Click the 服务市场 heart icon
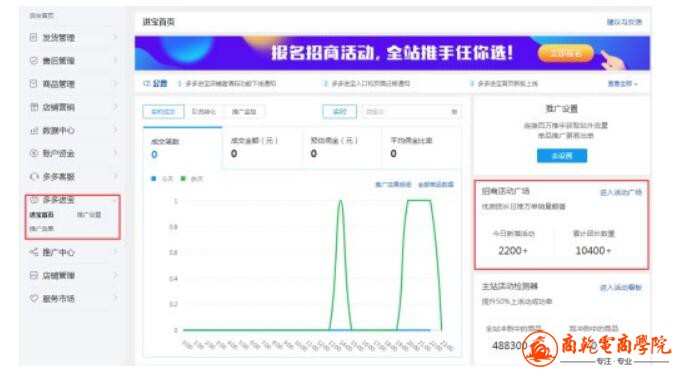The image size is (677, 374). pos(33,298)
